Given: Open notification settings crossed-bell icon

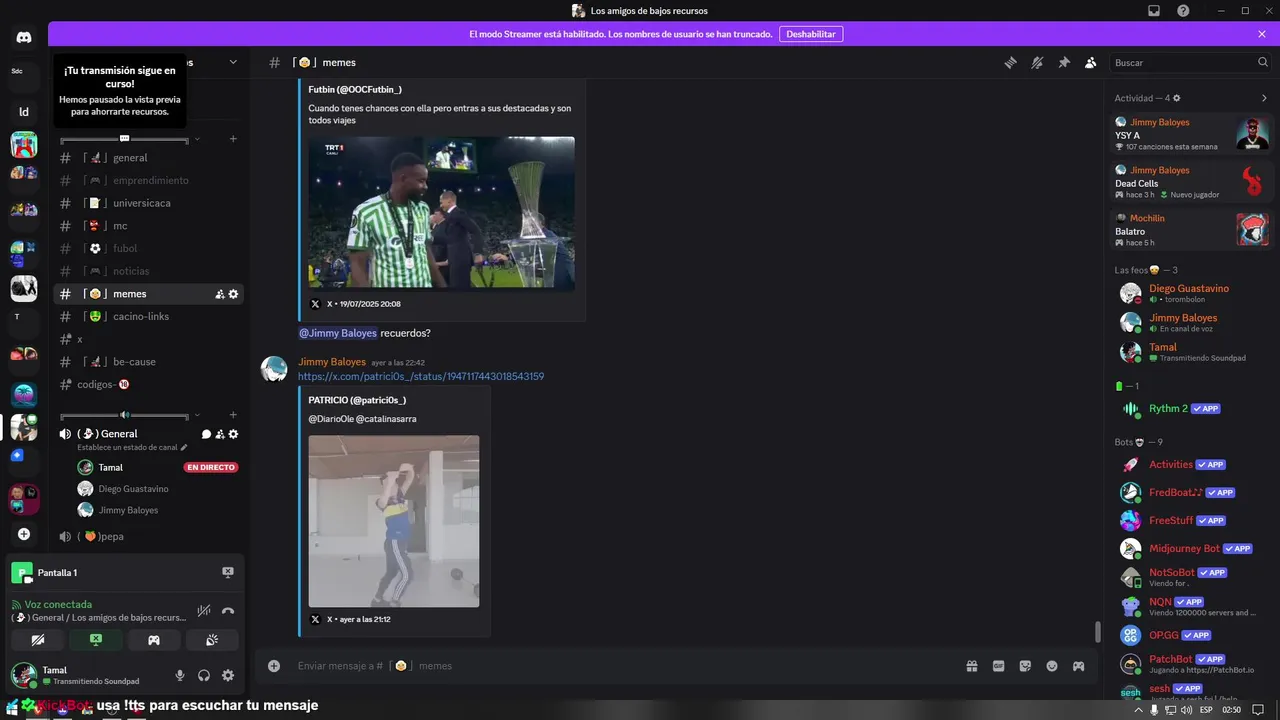Looking at the screenshot, I should [1037, 62].
